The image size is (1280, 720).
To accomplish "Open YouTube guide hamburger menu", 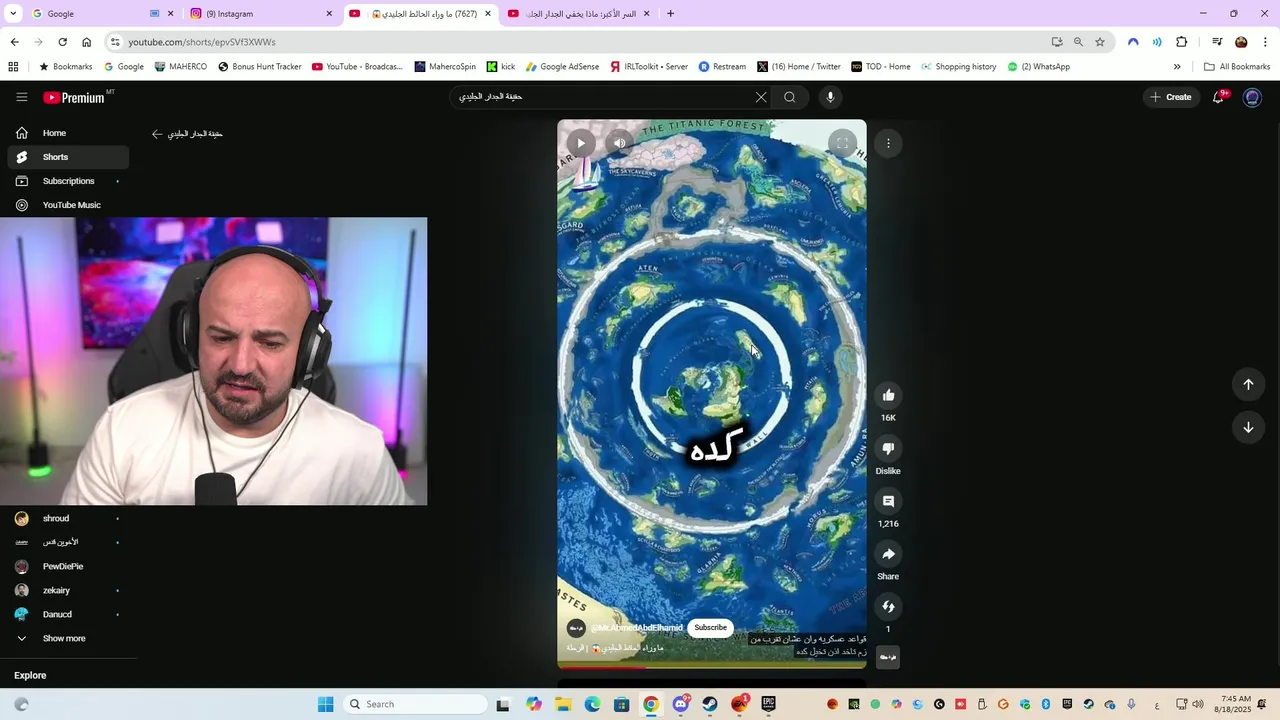I will (x=22, y=97).
